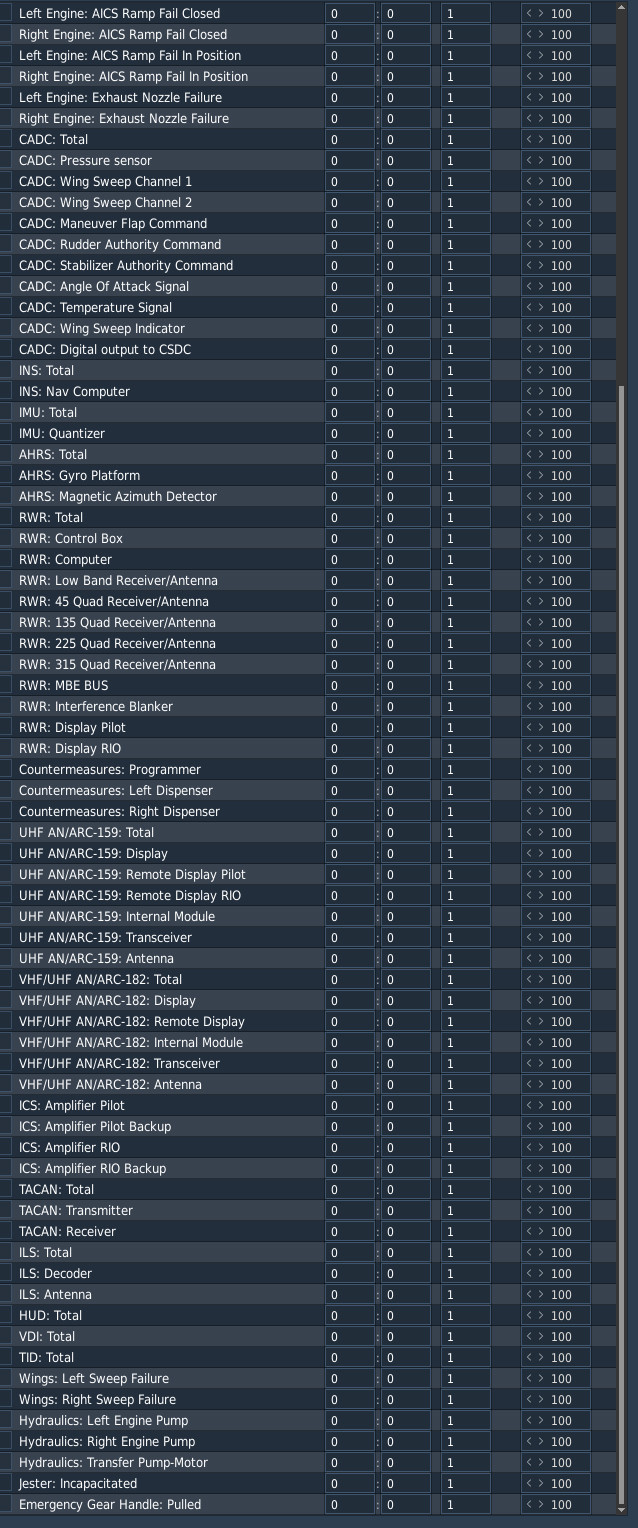Check the ILS: Decoder failure box
Viewport: 638px width, 1528px height.
pyautogui.click(x=5, y=1273)
